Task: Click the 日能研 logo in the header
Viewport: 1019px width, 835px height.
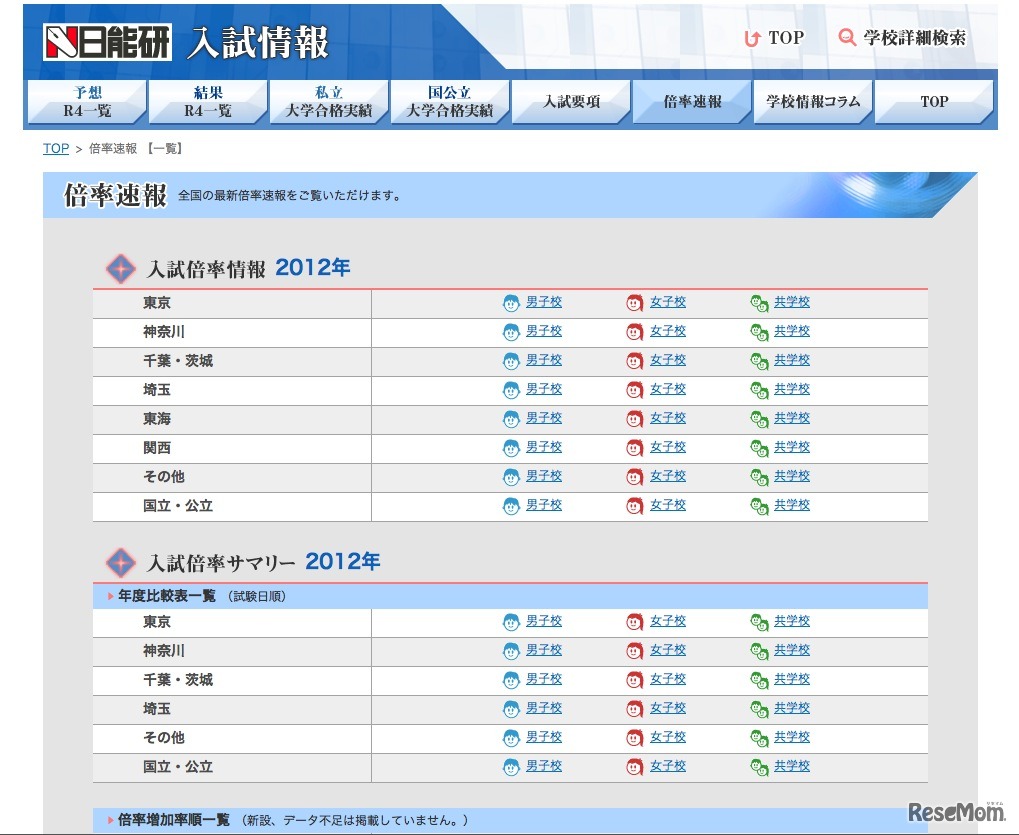Action: pos(107,41)
